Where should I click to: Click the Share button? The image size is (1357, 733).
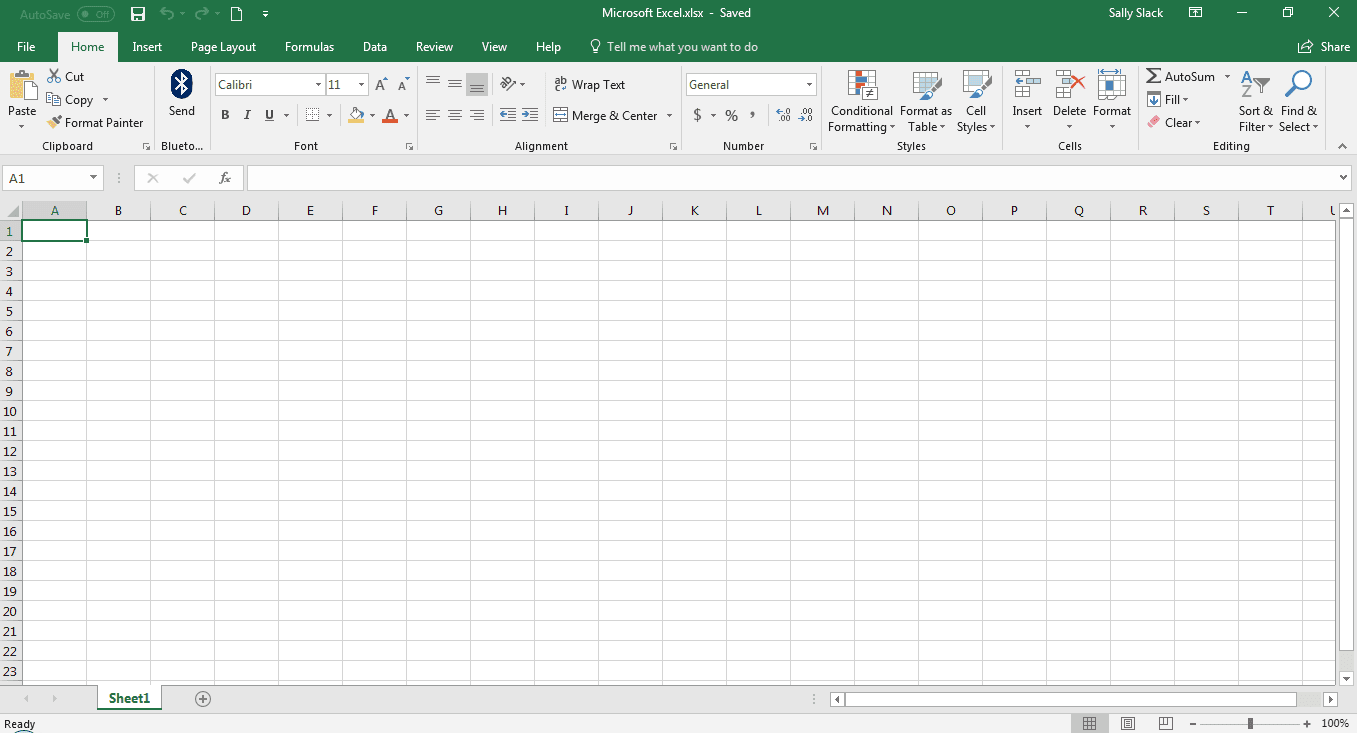1323,47
